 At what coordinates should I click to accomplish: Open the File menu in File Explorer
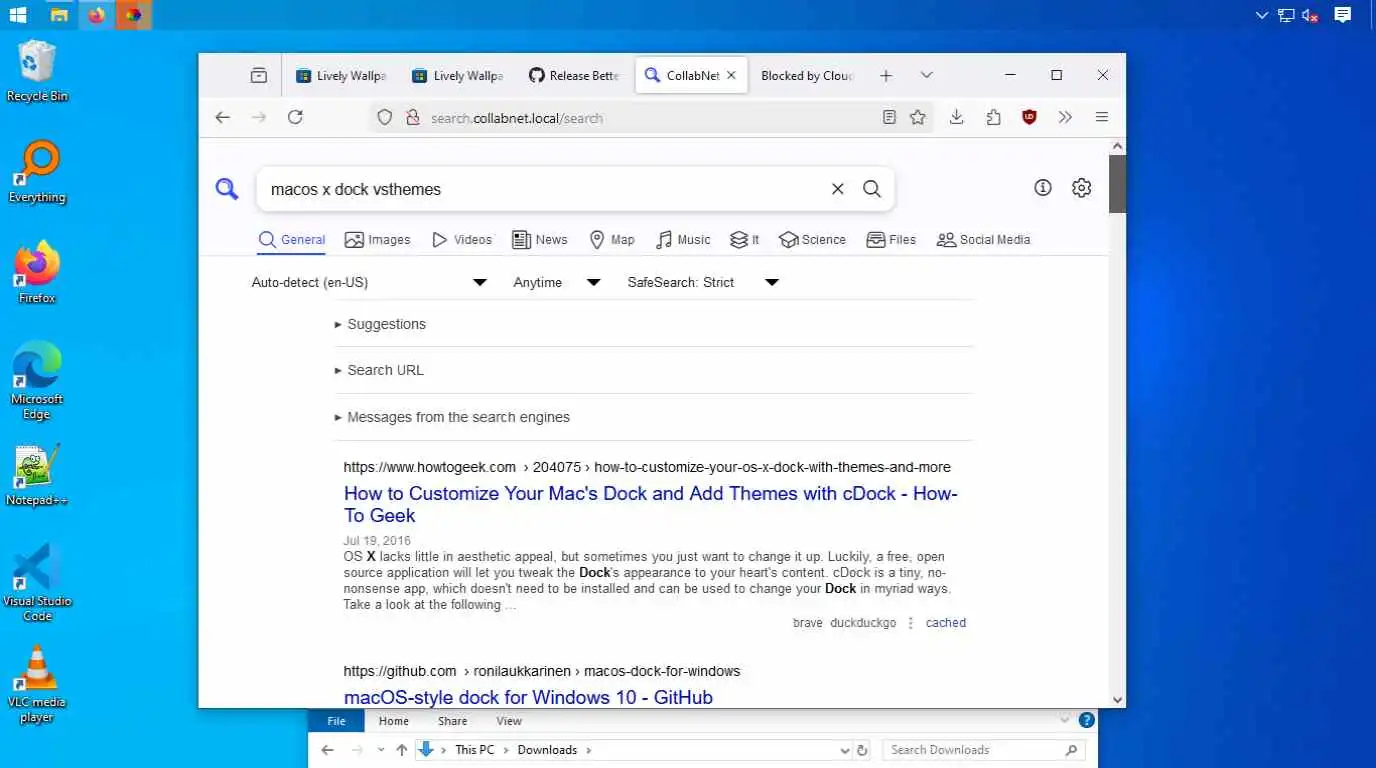coord(336,721)
